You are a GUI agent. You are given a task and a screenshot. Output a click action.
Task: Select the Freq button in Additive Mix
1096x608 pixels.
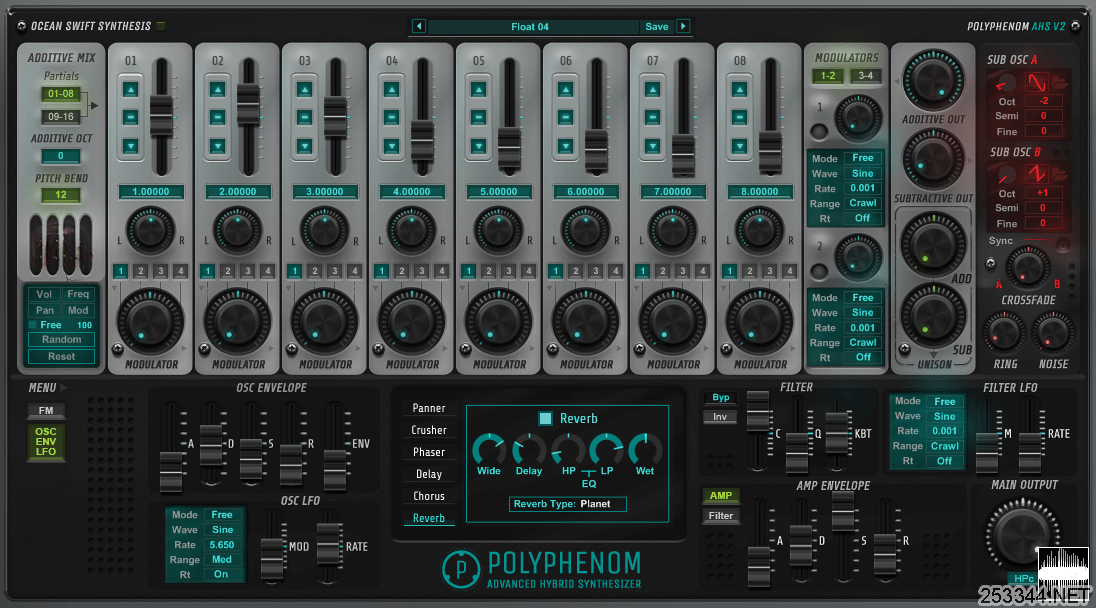click(78, 294)
